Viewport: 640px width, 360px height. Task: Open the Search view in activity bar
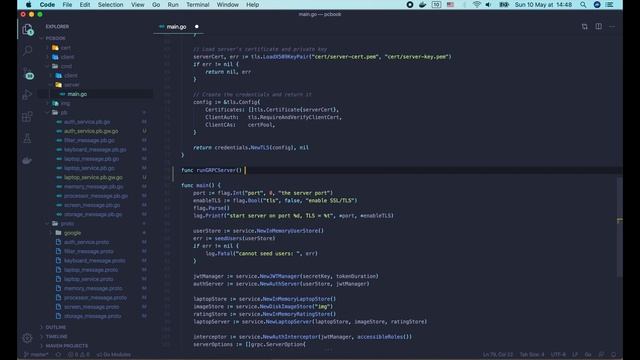point(27,51)
